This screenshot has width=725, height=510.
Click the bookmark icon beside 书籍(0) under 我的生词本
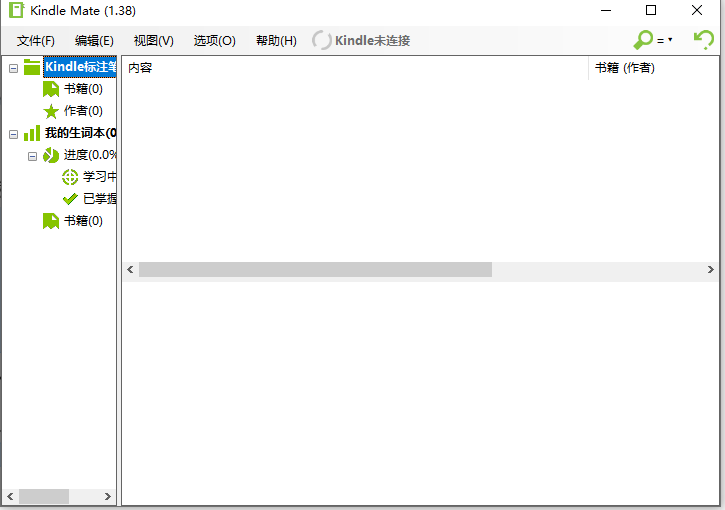click(x=51, y=221)
